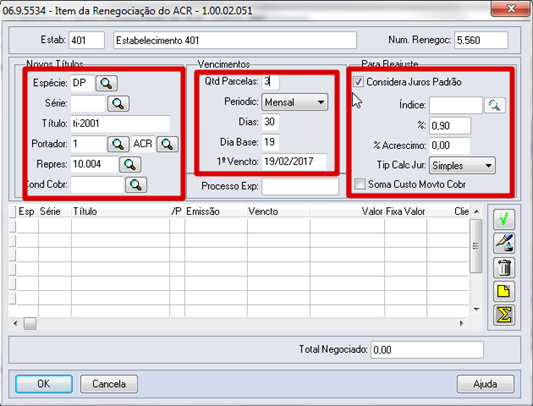Open the Espécie lookup magnifier
The width and height of the screenshot is (533, 406).
(x=106, y=83)
